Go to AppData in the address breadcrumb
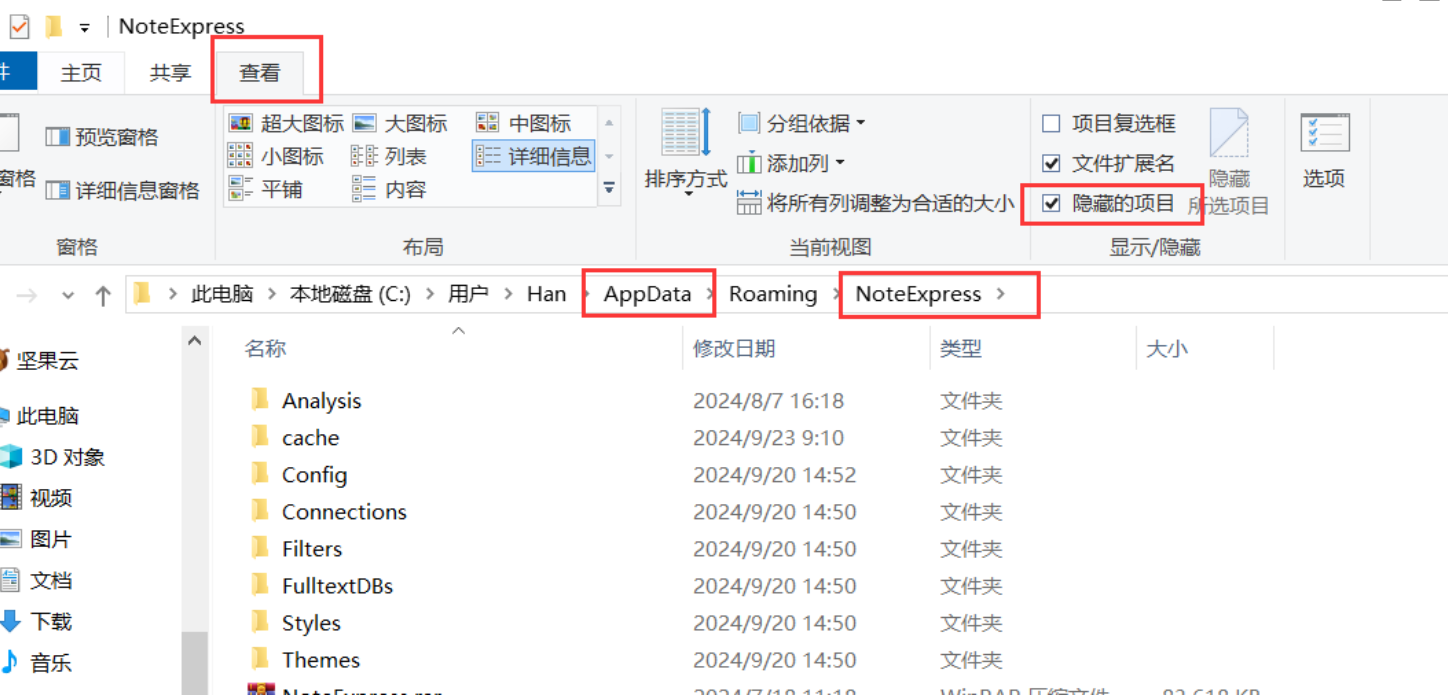 click(x=647, y=294)
